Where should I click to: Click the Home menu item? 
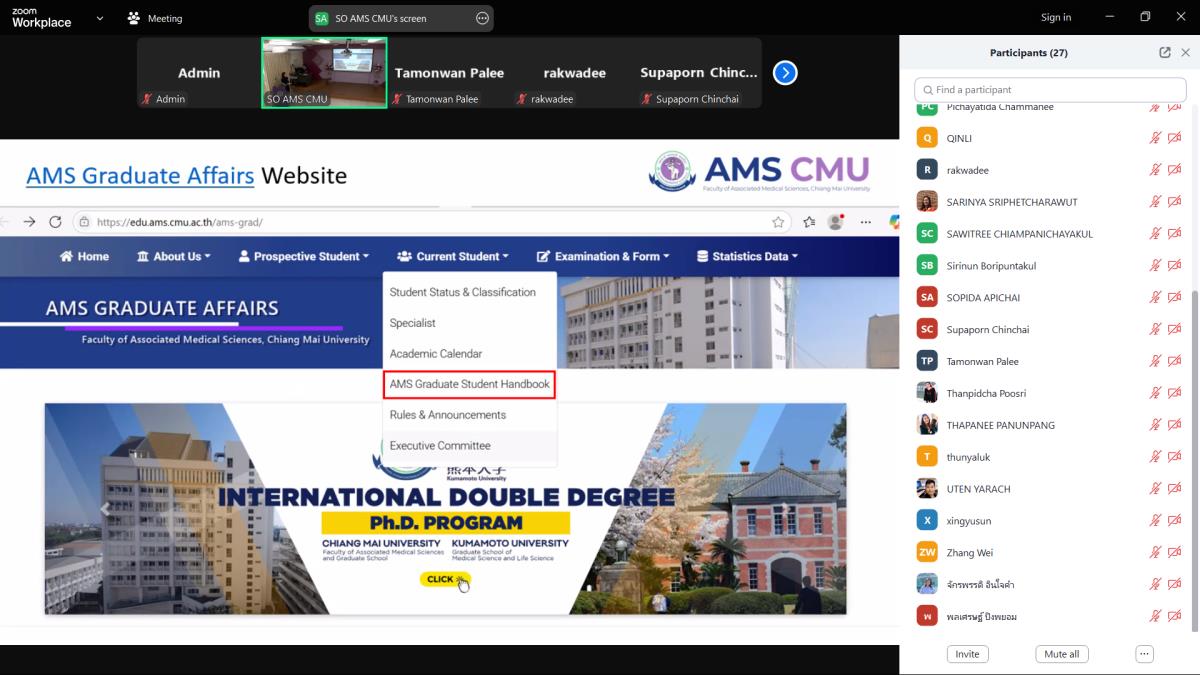coord(84,256)
